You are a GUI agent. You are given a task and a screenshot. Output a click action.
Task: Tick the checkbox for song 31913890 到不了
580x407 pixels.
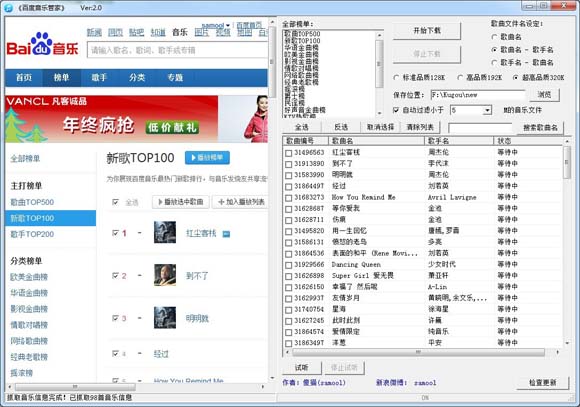289,164
